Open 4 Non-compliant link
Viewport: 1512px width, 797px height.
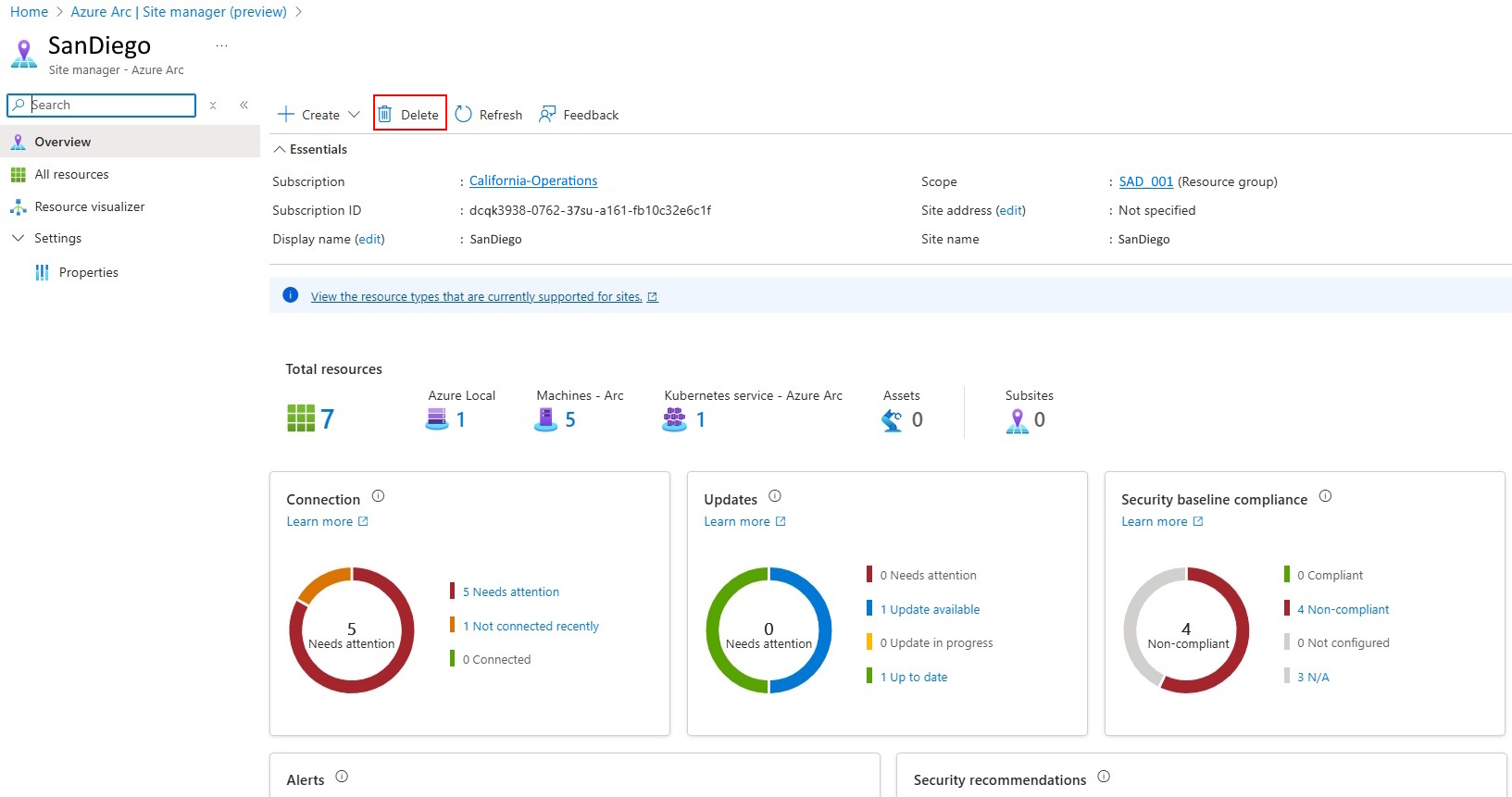(1343, 609)
